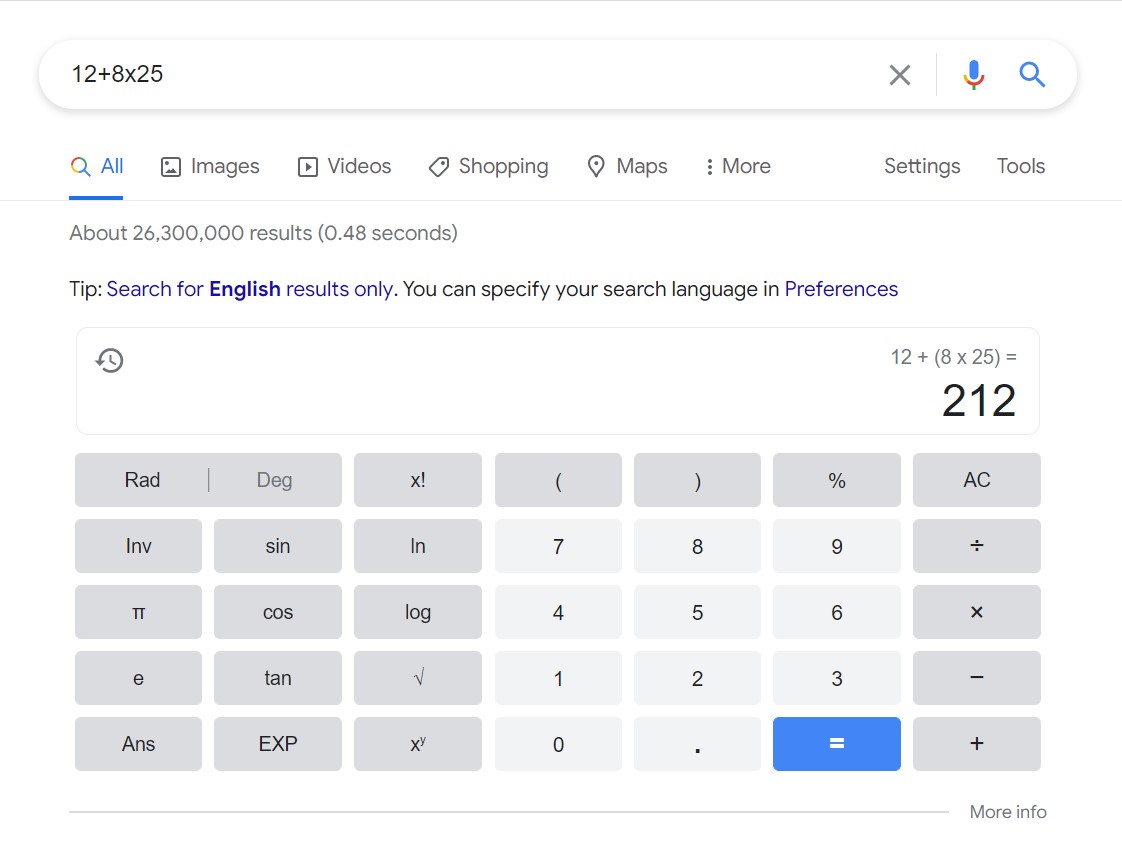The width and height of the screenshot is (1122, 857).
Task: Click the blue magnifying glass search icon
Action: click(x=1032, y=75)
